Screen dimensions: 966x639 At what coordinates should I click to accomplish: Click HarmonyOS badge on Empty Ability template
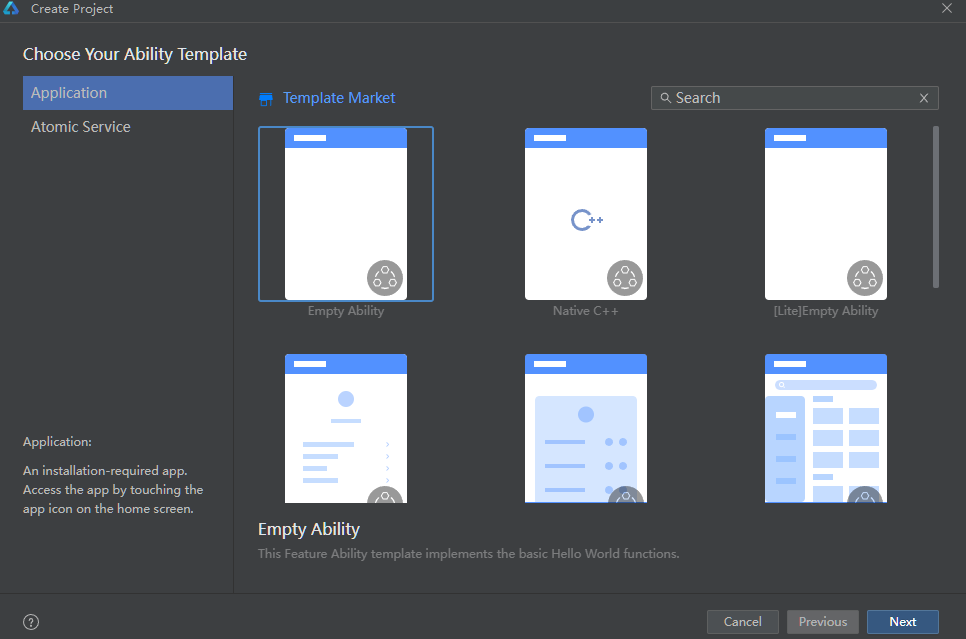click(385, 278)
